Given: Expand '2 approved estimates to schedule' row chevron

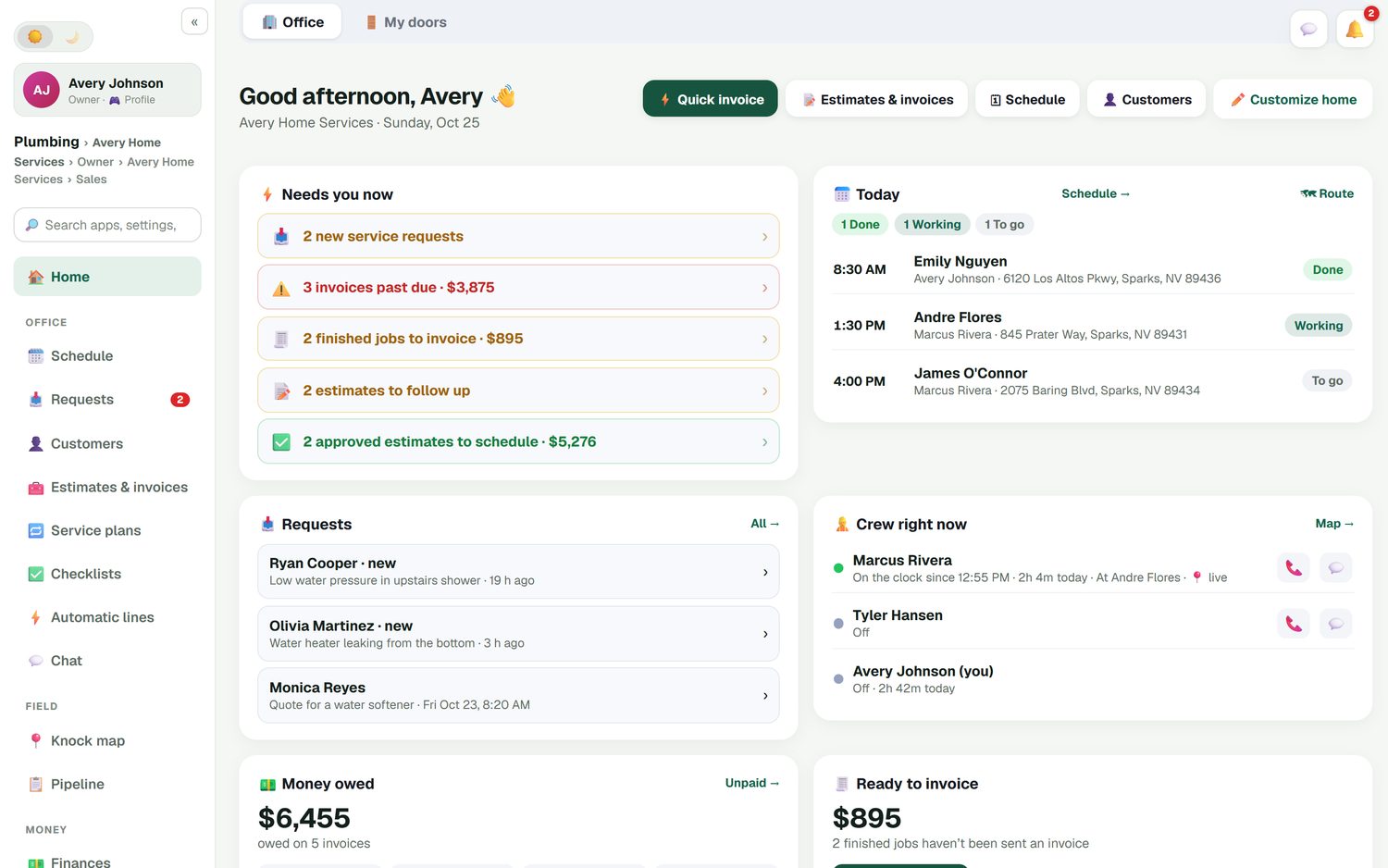Looking at the screenshot, I should (x=764, y=442).
